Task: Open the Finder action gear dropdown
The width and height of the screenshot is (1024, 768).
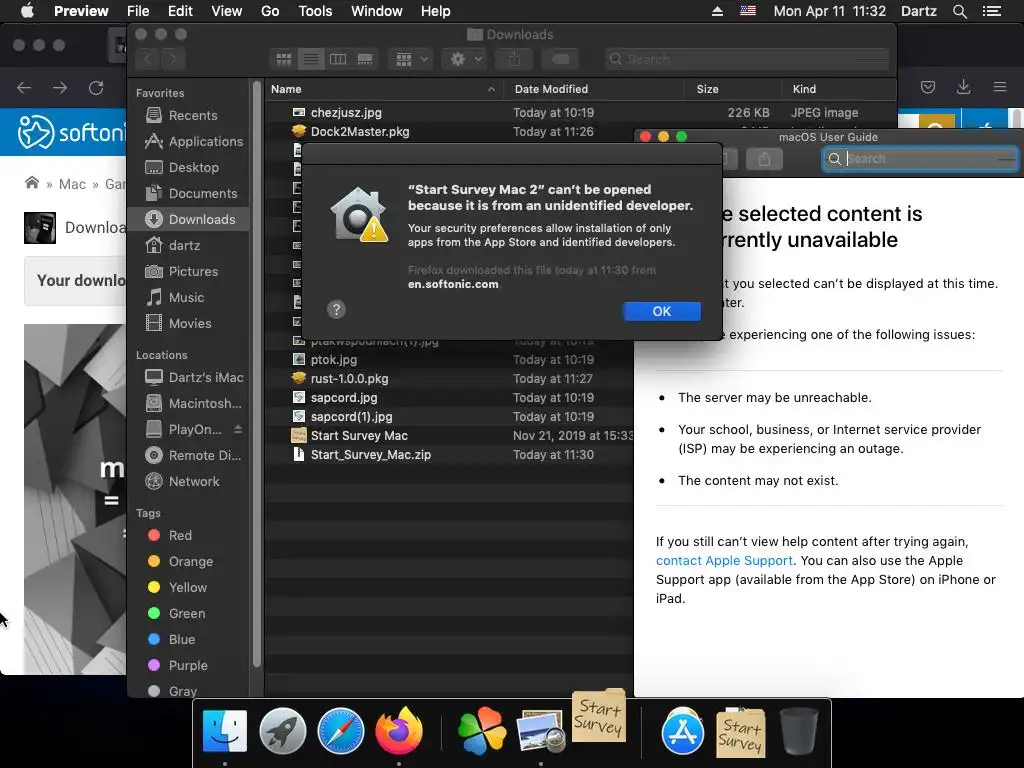Action: coord(464,59)
